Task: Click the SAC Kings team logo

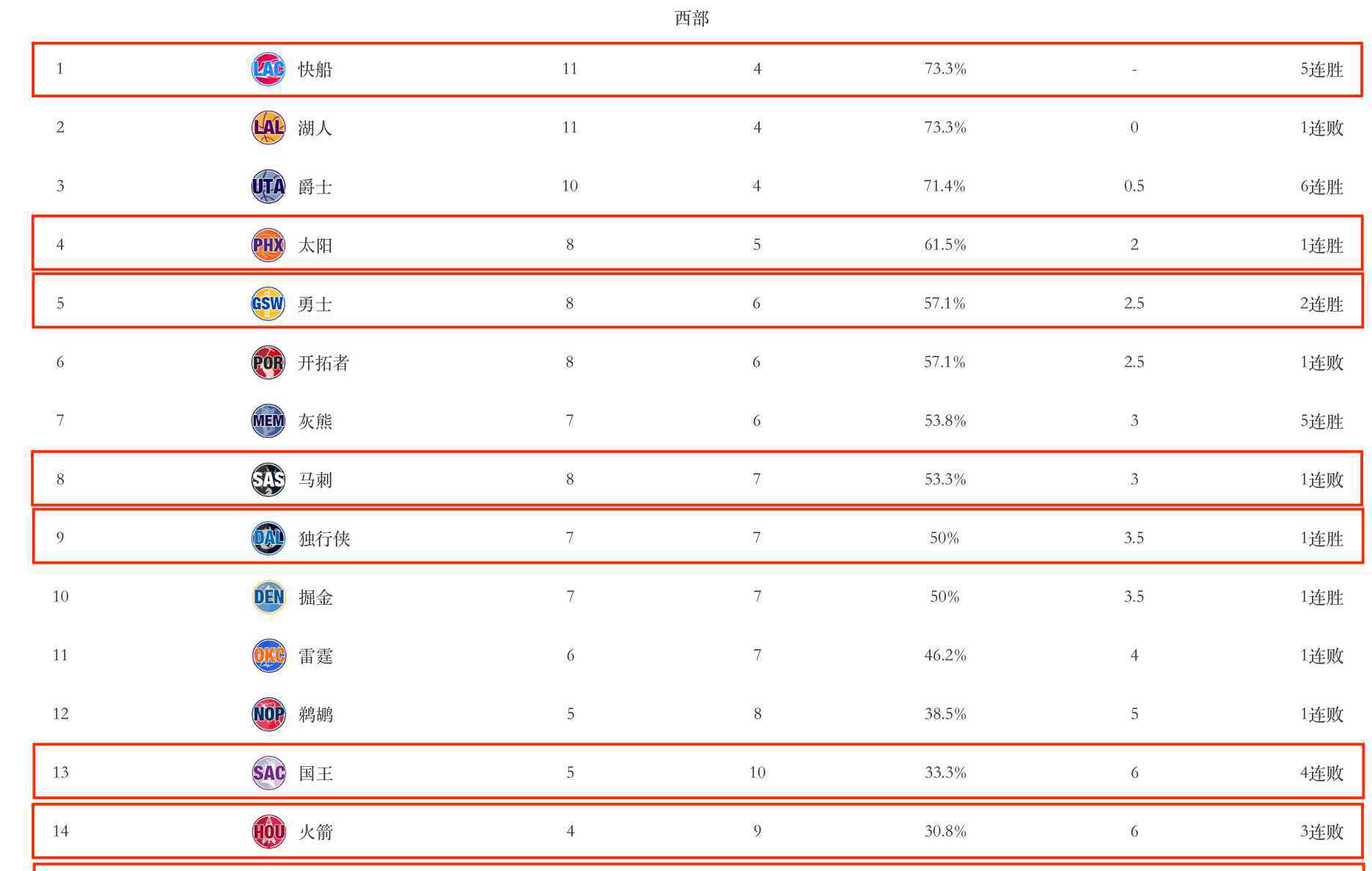Action: 268,773
